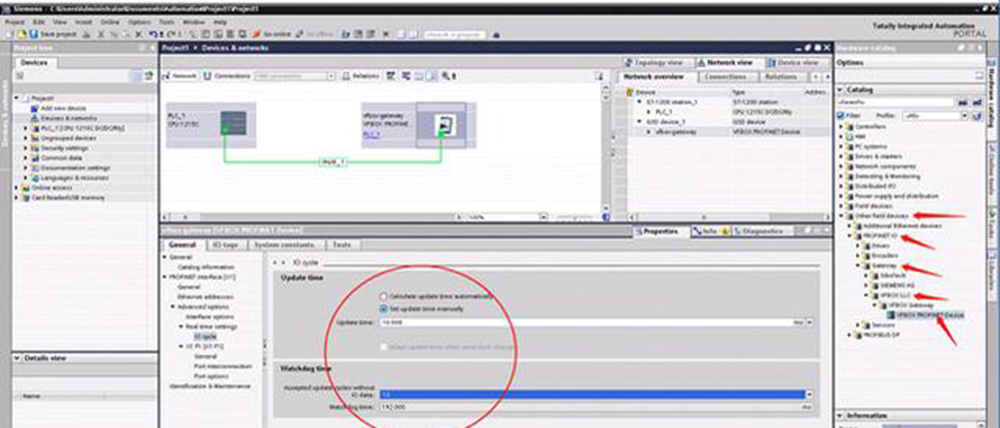Select Calculate update time automatically radio
The image size is (1000, 428).
pyautogui.click(x=383, y=297)
